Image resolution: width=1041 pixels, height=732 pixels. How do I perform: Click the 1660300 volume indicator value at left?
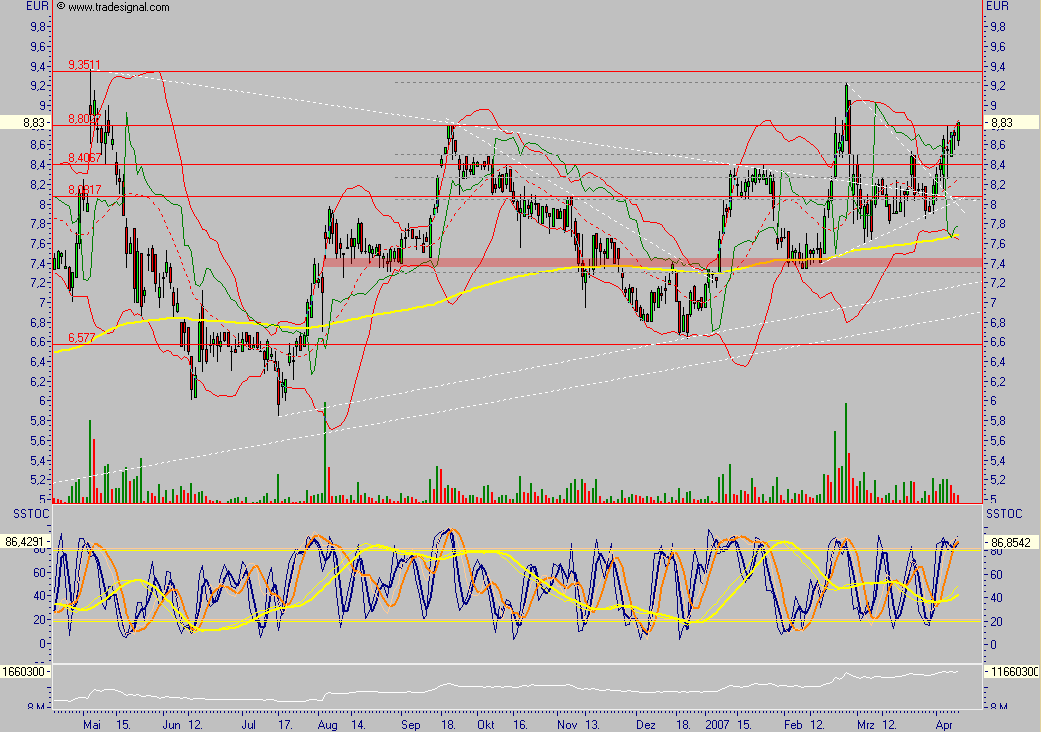pos(25,672)
